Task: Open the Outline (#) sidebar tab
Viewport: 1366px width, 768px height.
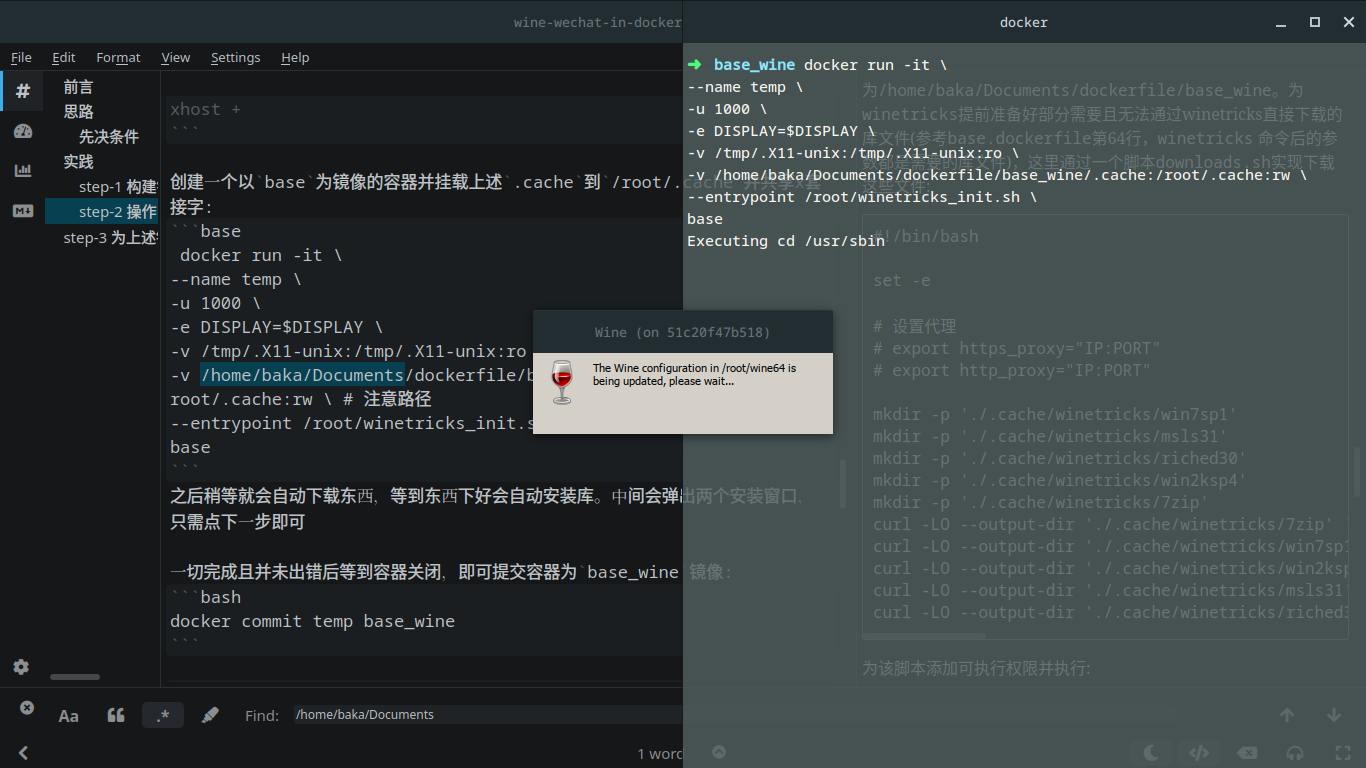Action: coord(22,91)
